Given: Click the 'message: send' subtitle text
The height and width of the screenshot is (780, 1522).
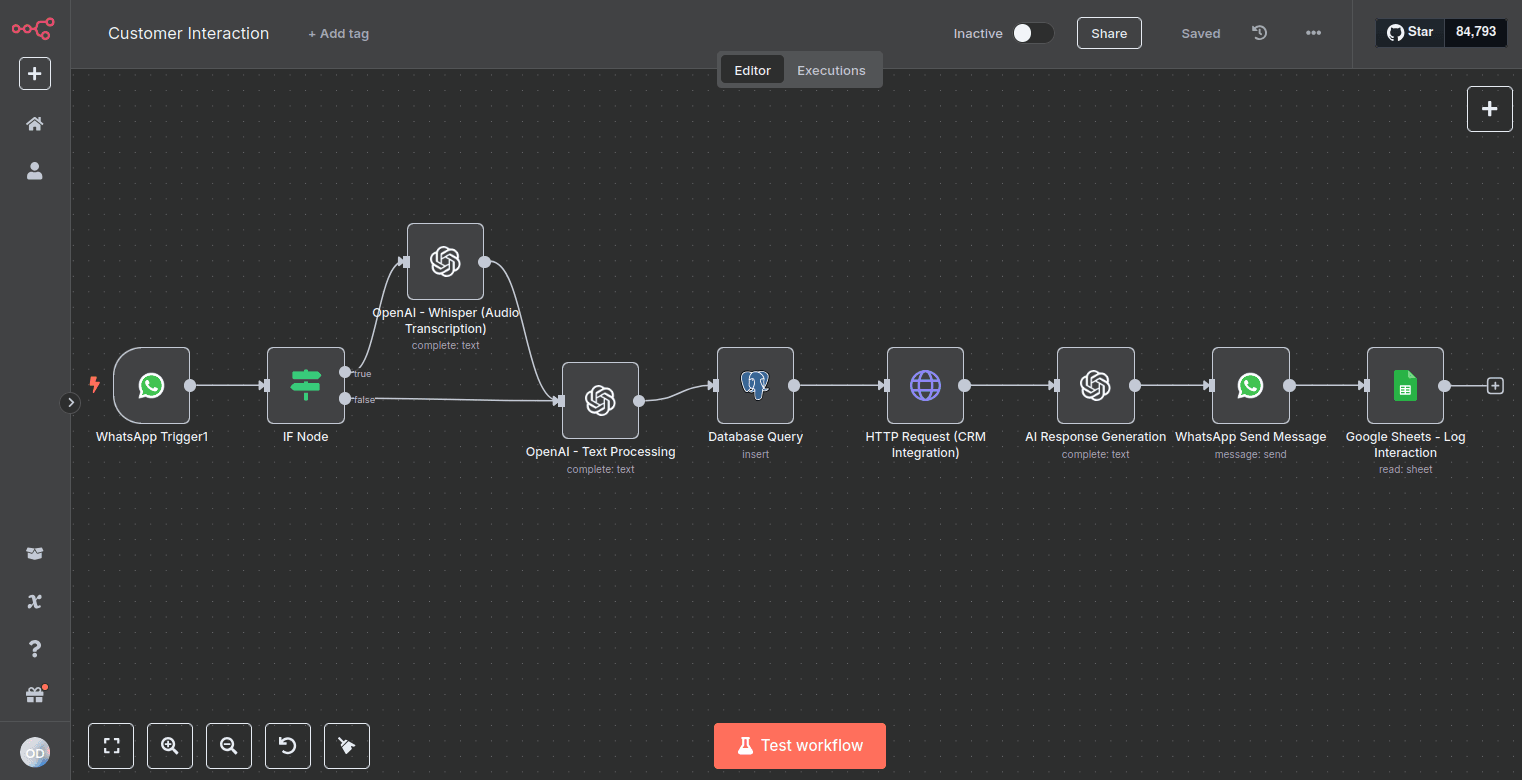Looking at the screenshot, I should pyautogui.click(x=1251, y=454).
